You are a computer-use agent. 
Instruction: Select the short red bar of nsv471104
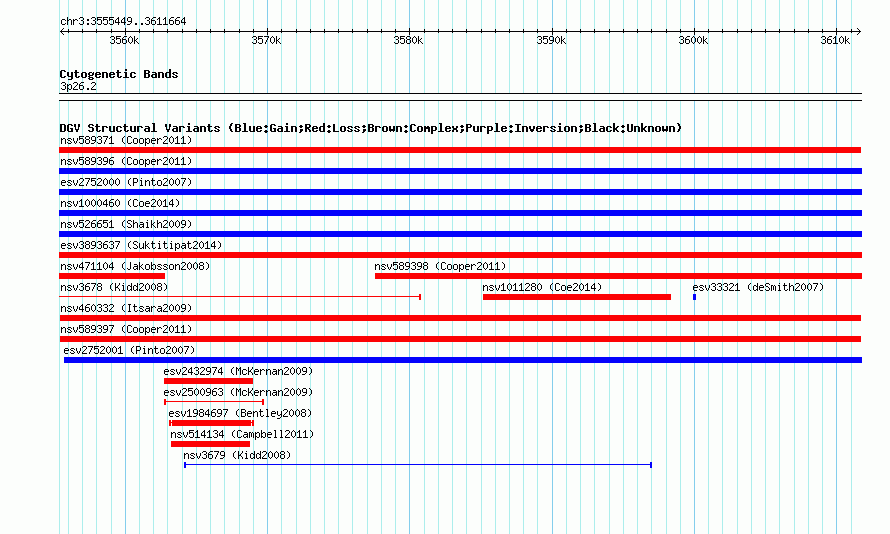[x=112, y=276]
